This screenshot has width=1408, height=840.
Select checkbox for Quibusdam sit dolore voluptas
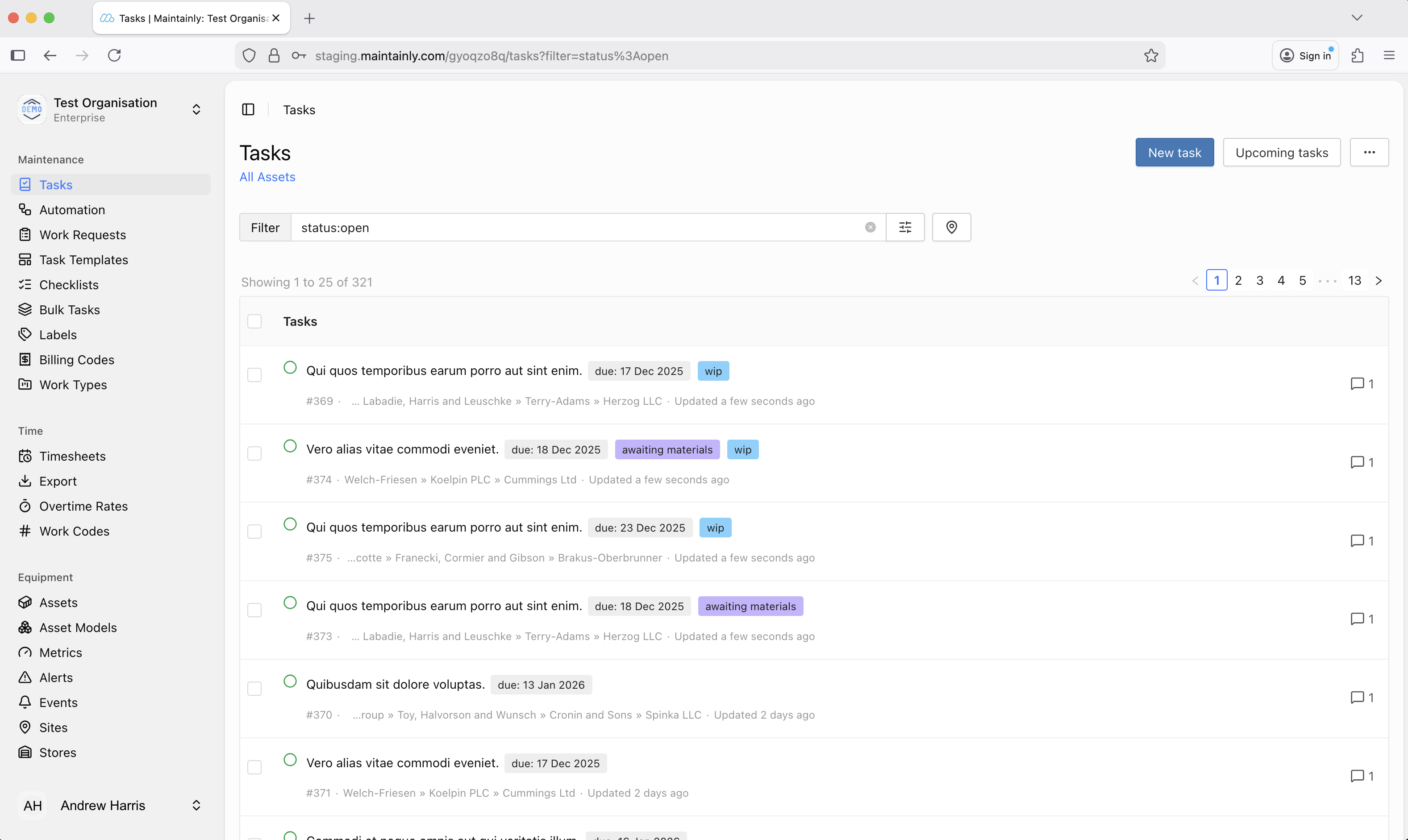pyautogui.click(x=254, y=688)
